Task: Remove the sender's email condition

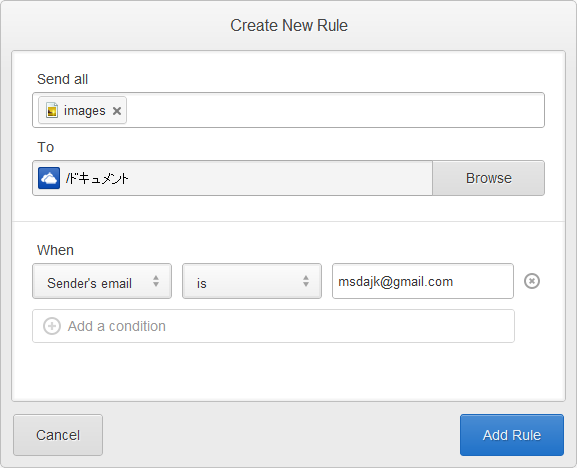Action: point(532,281)
